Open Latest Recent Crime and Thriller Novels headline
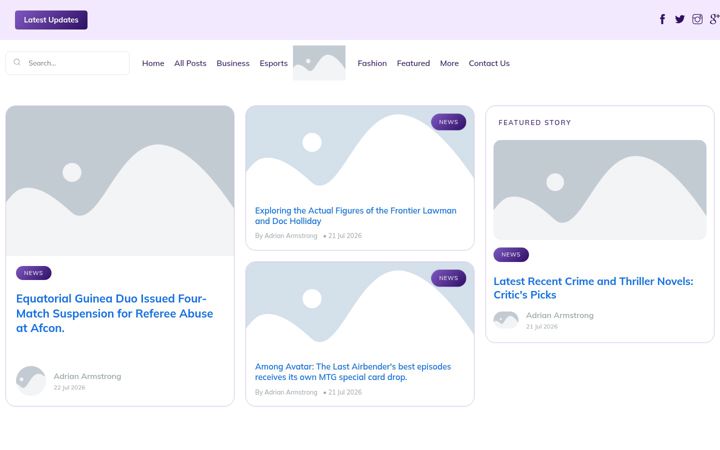Screen dimensions: 720x450 (x=593, y=288)
